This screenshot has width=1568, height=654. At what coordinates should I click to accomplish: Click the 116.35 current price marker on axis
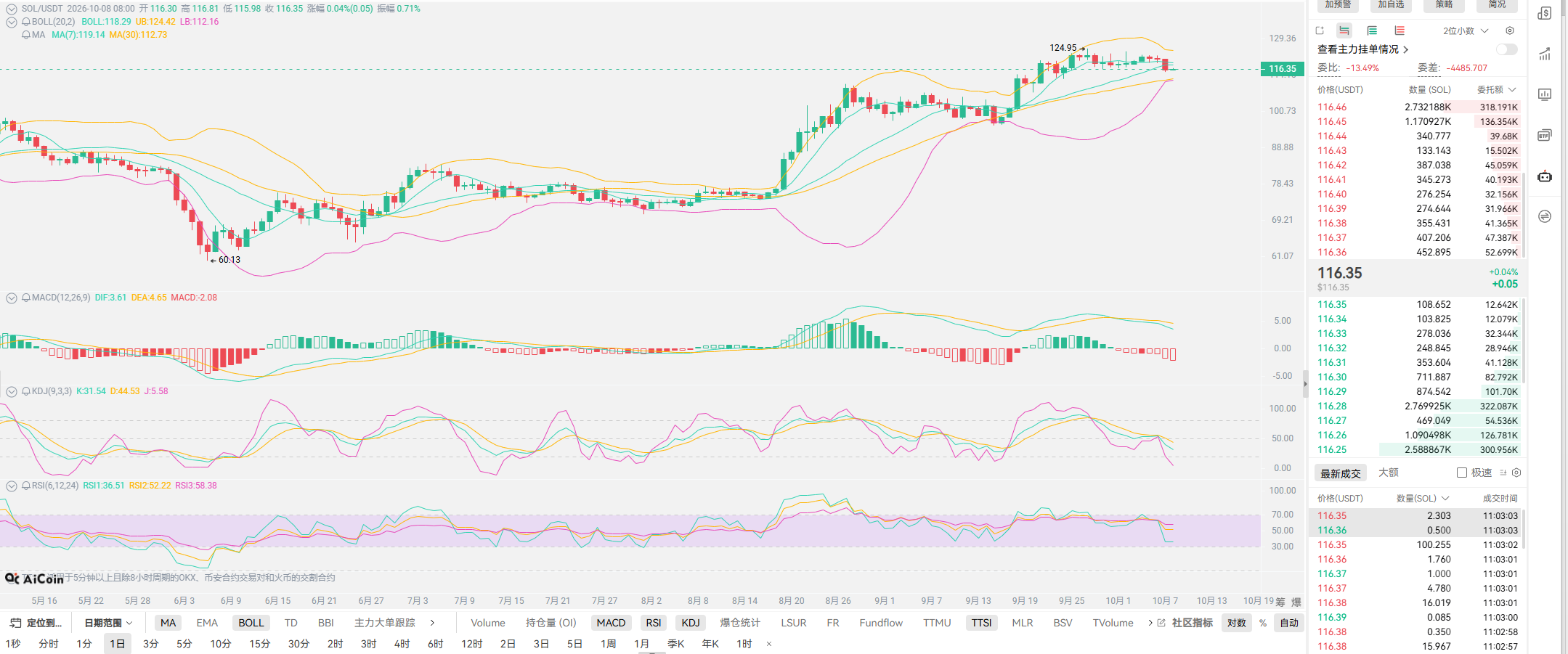[1283, 69]
